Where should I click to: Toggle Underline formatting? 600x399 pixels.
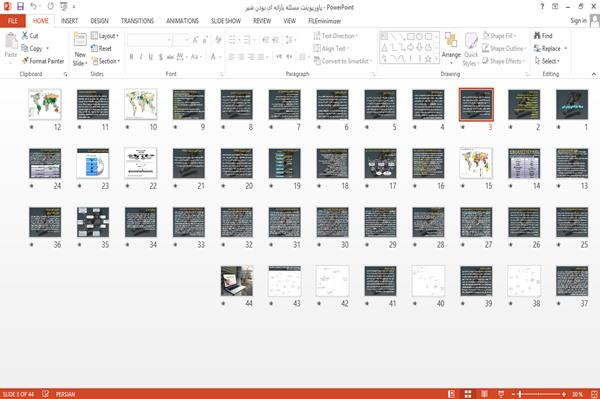(x=151, y=57)
